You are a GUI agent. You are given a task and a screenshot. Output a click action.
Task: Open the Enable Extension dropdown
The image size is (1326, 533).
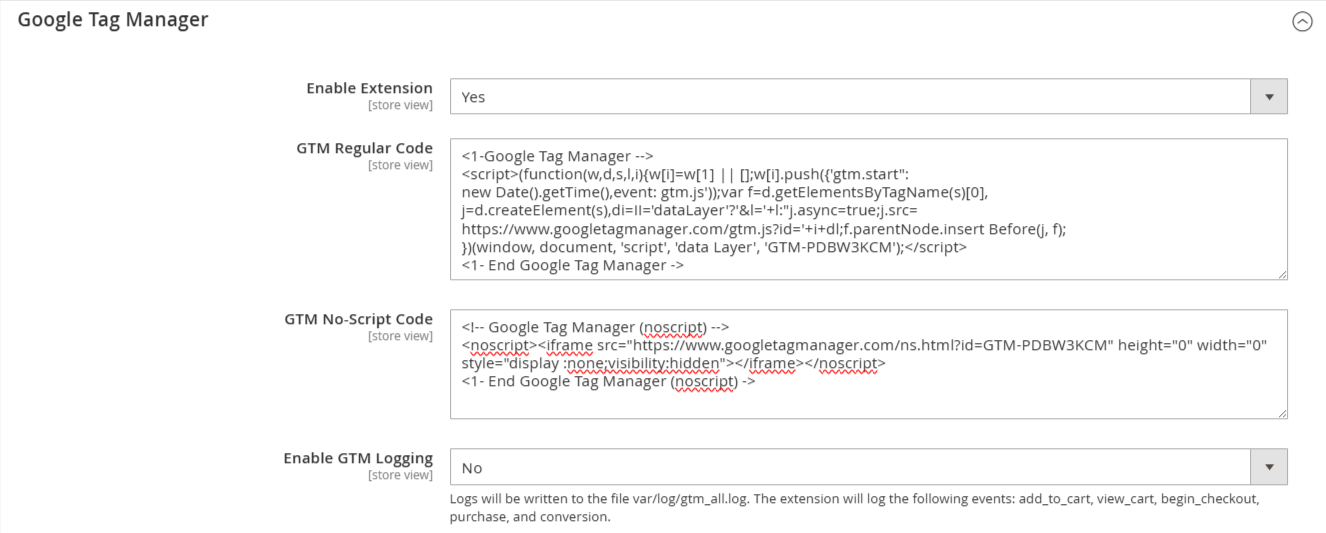(x=868, y=97)
